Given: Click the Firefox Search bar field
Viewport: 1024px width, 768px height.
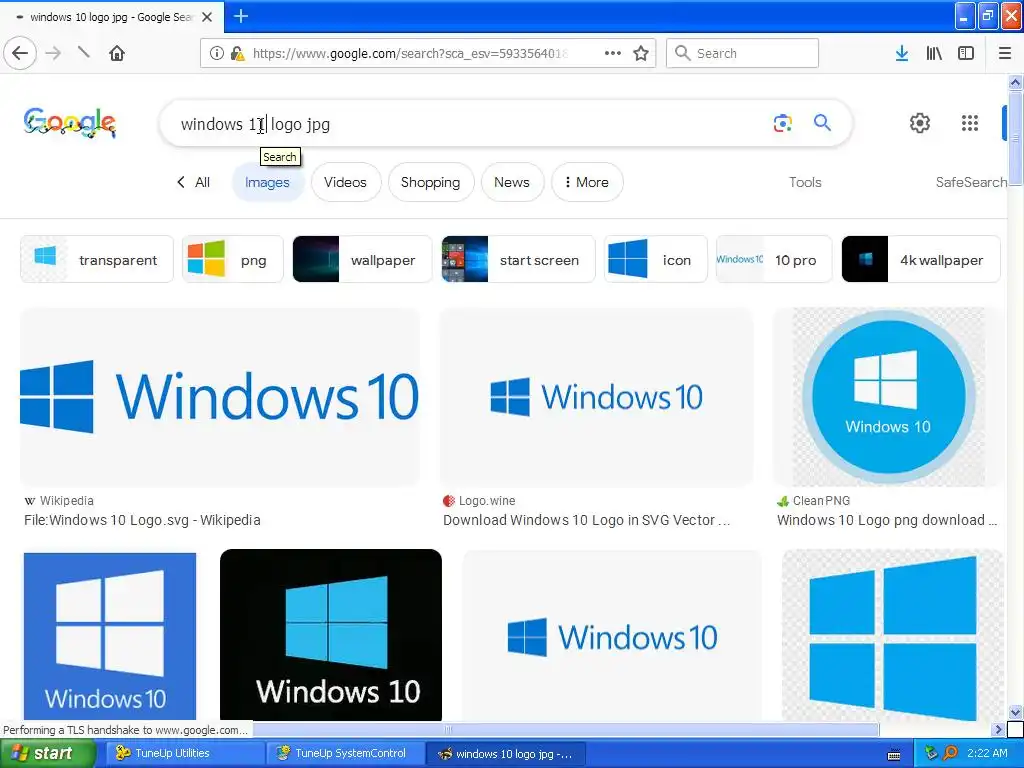Looking at the screenshot, I should 742,53.
